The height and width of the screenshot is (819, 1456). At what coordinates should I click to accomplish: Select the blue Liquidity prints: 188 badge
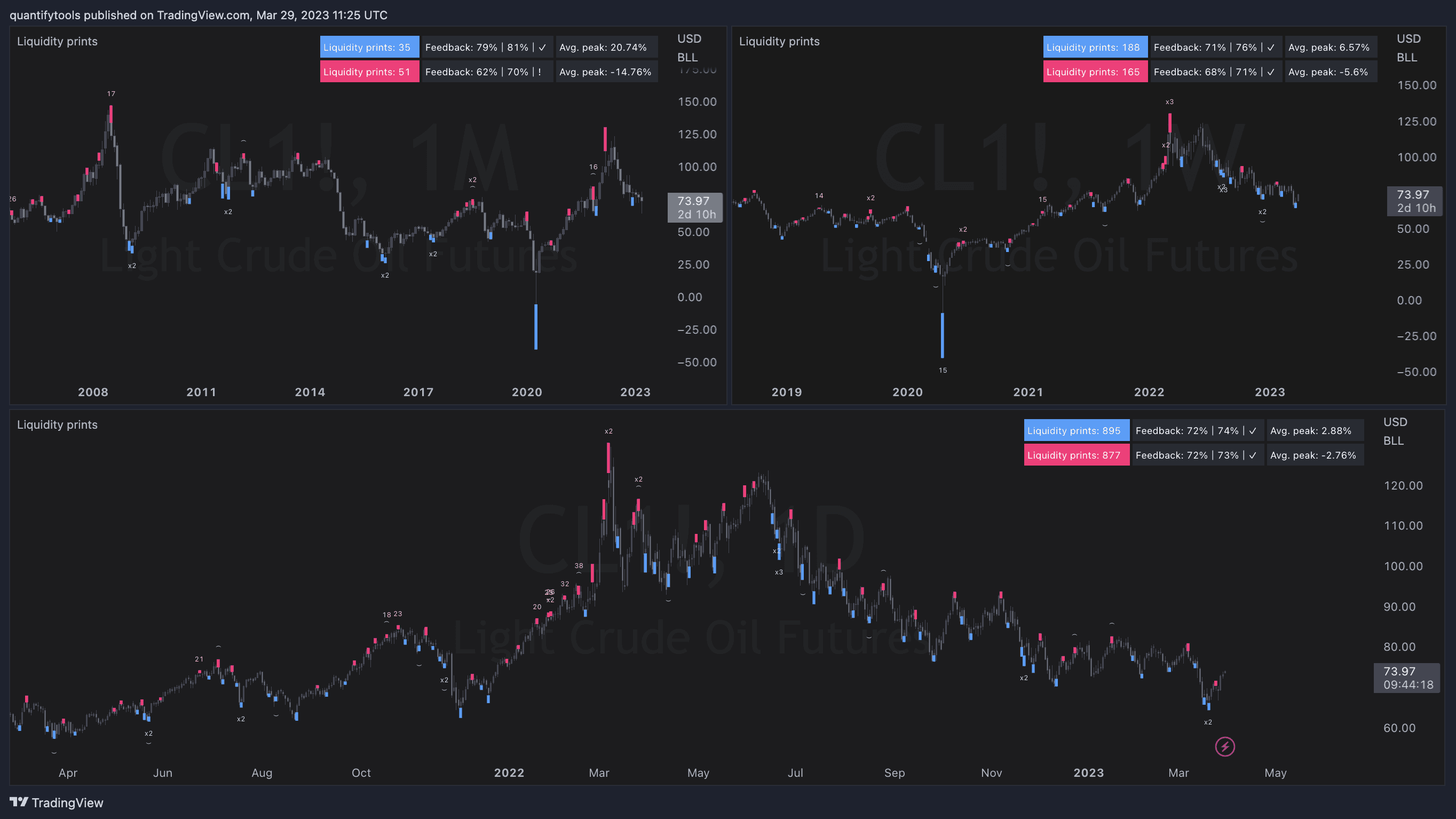click(1094, 48)
